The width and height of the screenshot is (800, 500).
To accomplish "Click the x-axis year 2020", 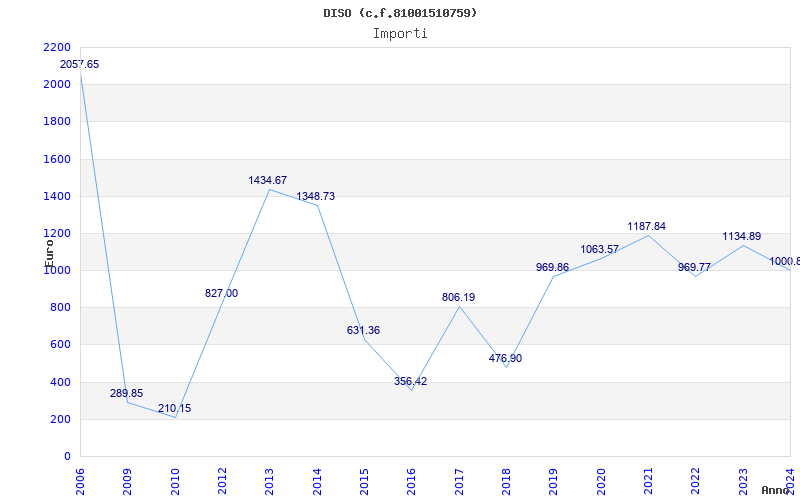I will pos(601,481).
